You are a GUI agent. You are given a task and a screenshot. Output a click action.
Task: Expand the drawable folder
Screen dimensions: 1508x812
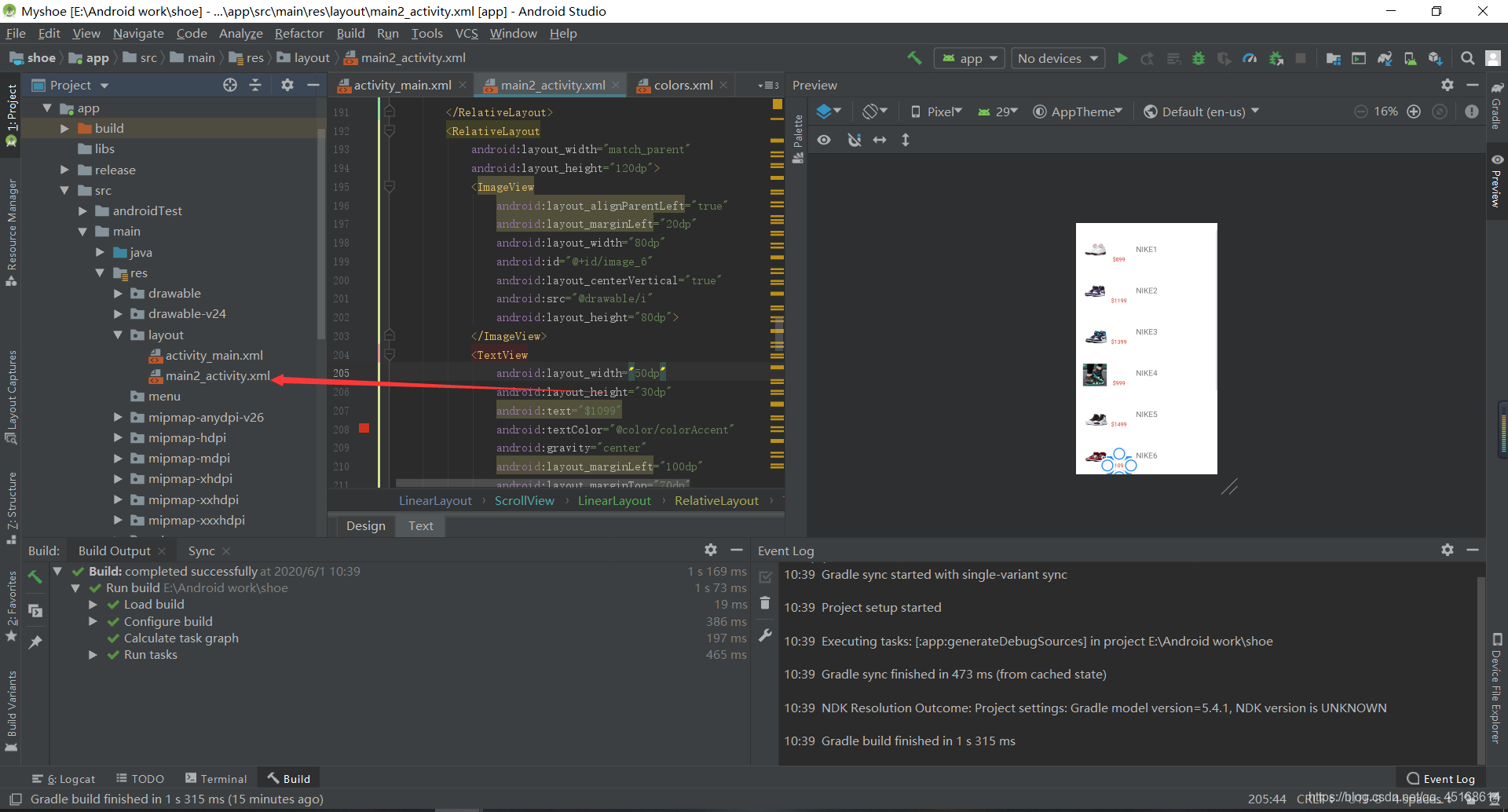[119, 293]
